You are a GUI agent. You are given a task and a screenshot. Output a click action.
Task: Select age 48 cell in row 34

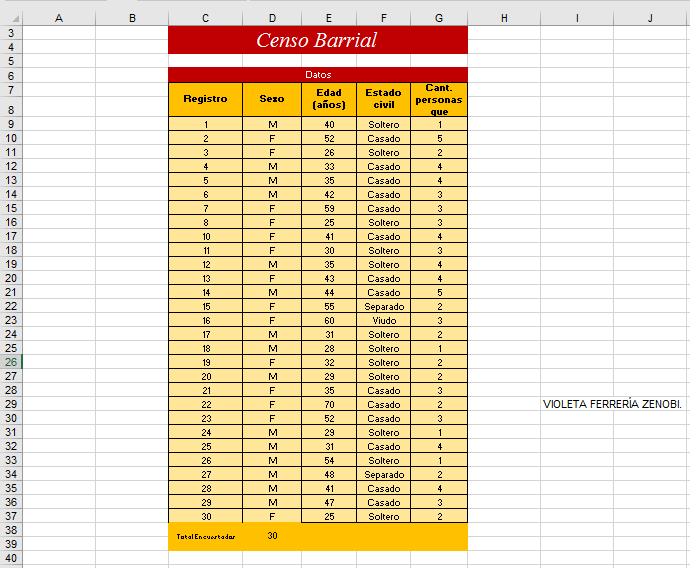coord(329,475)
